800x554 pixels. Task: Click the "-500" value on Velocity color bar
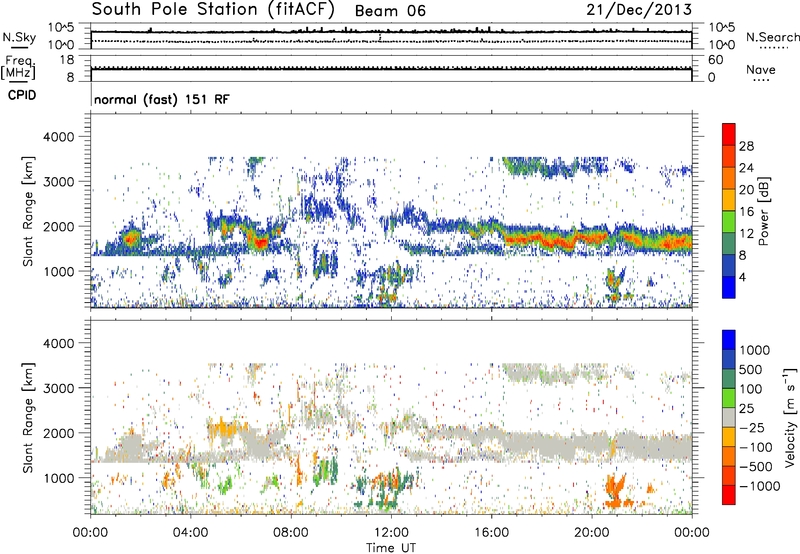tap(756, 466)
